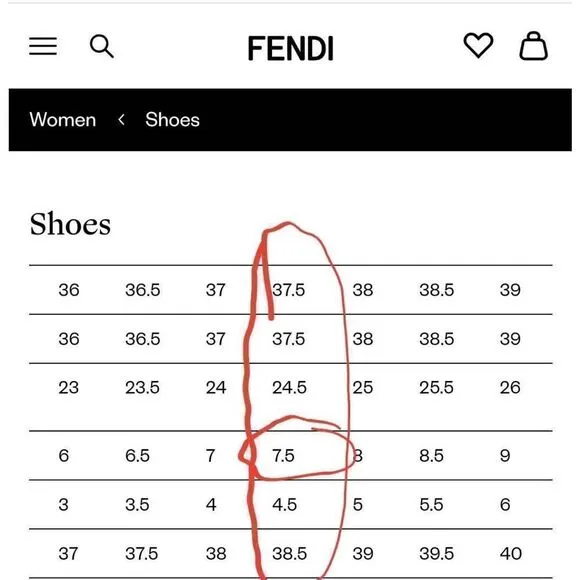
Task: Open the hamburger menu
Action: pyautogui.click(x=43, y=46)
